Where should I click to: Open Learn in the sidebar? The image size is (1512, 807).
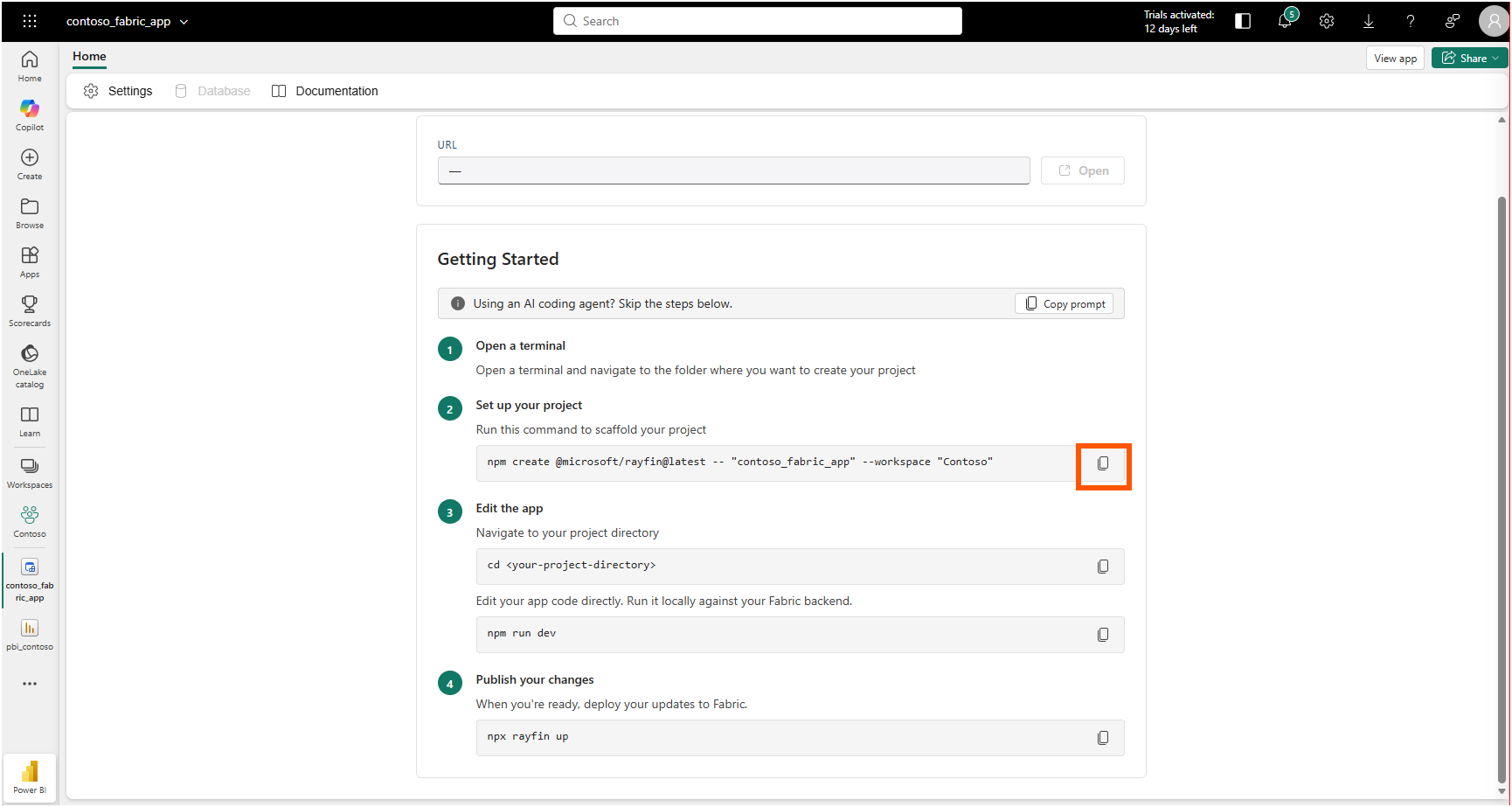click(x=30, y=421)
